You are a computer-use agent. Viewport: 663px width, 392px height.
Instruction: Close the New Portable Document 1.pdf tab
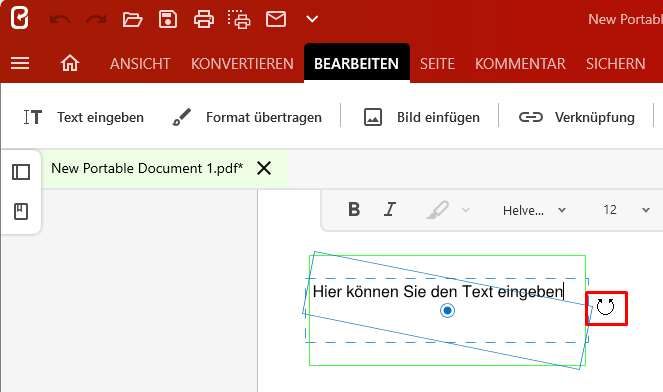tap(264, 168)
